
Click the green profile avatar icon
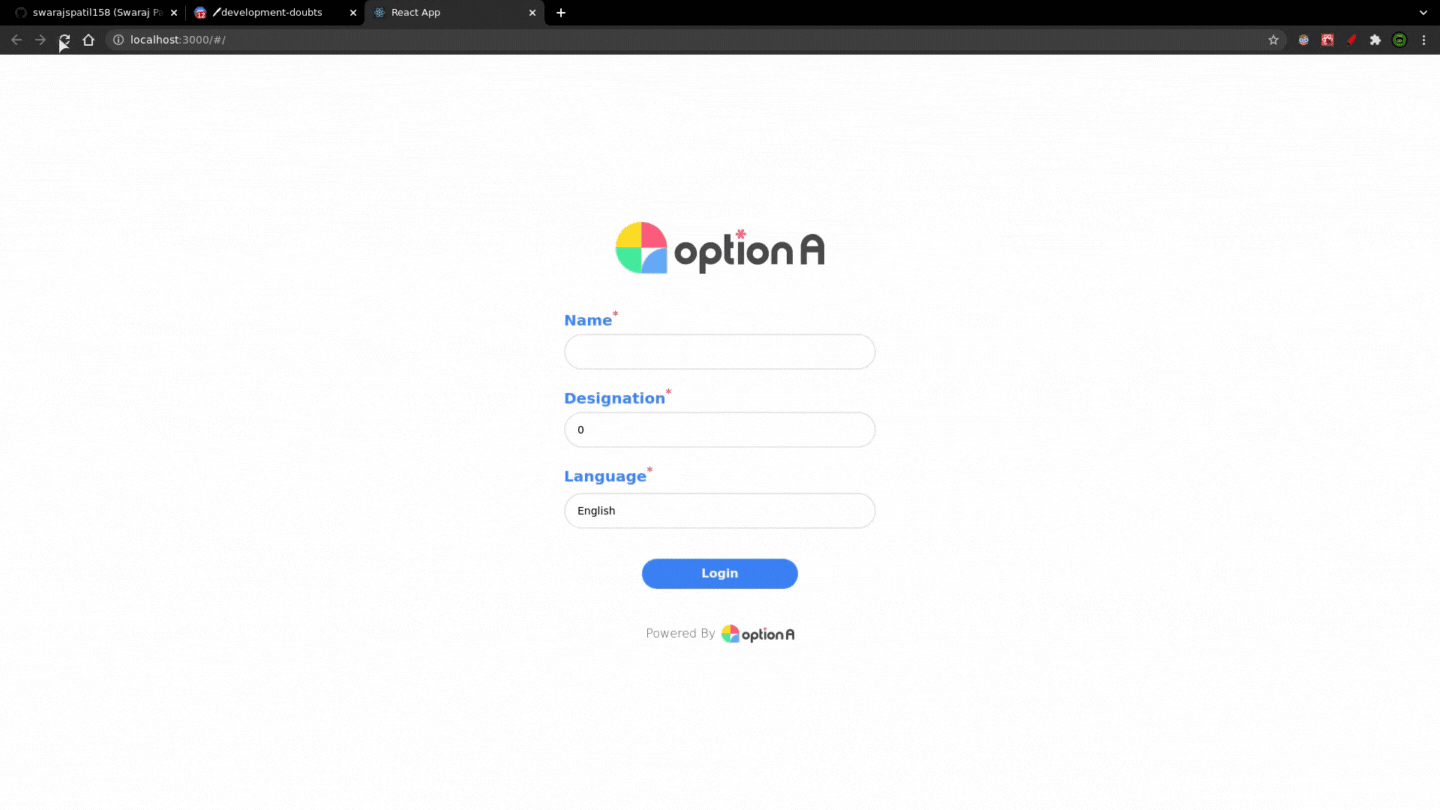coord(1399,40)
